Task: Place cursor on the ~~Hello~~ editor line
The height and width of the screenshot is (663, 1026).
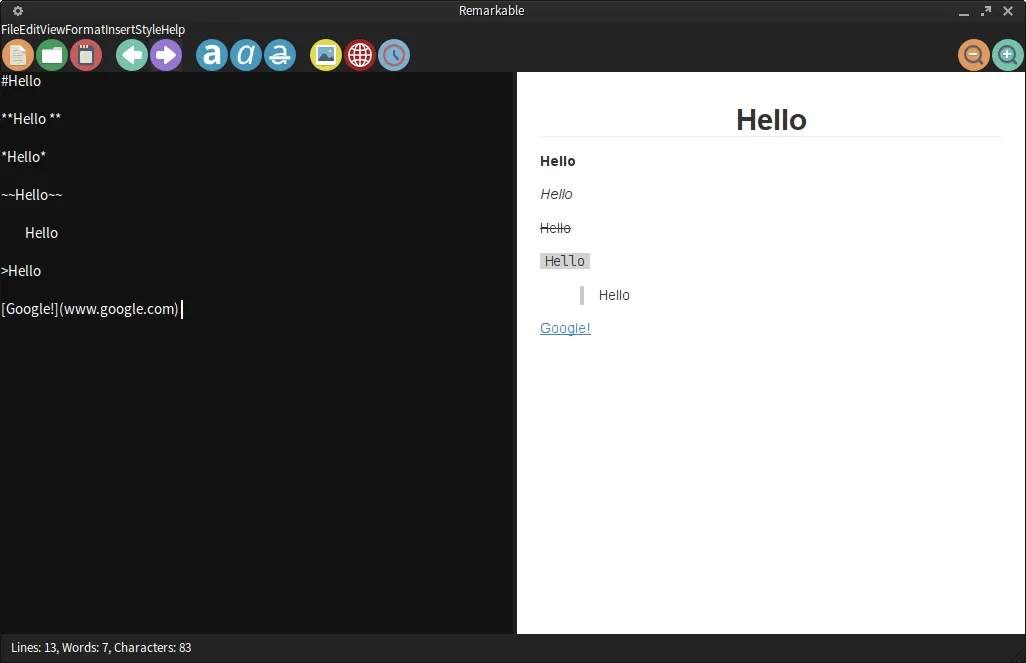Action: pyautogui.click(x=32, y=195)
